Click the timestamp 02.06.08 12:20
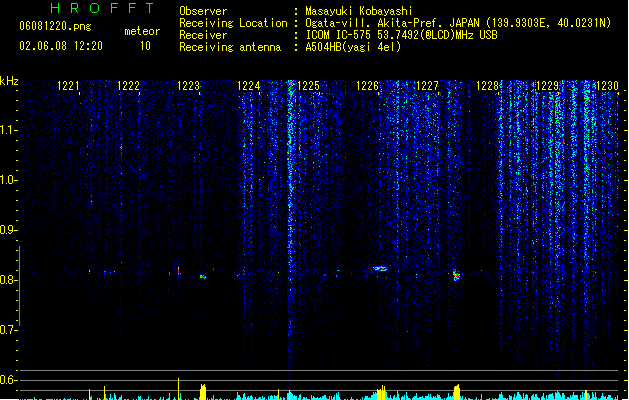 pos(61,46)
